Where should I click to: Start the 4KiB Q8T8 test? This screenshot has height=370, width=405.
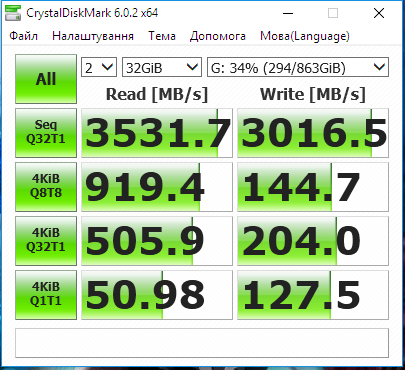pyautogui.click(x=46, y=187)
